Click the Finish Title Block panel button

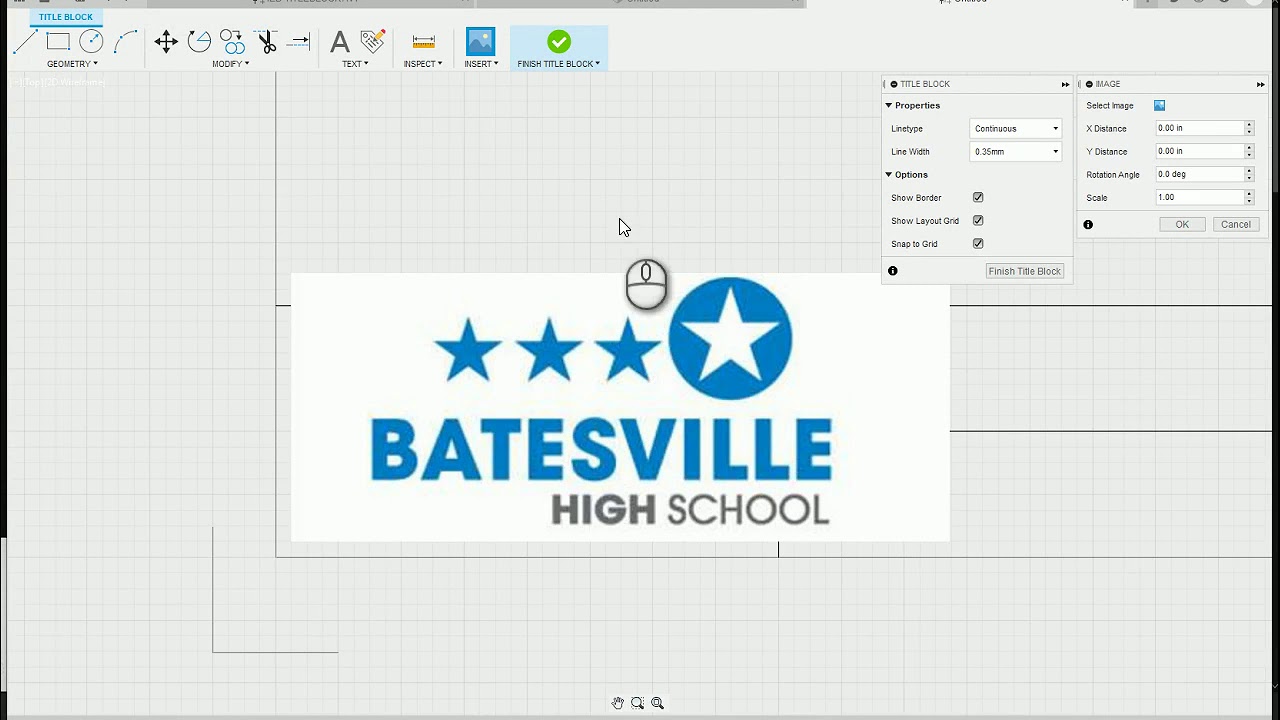tap(1025, 271)
